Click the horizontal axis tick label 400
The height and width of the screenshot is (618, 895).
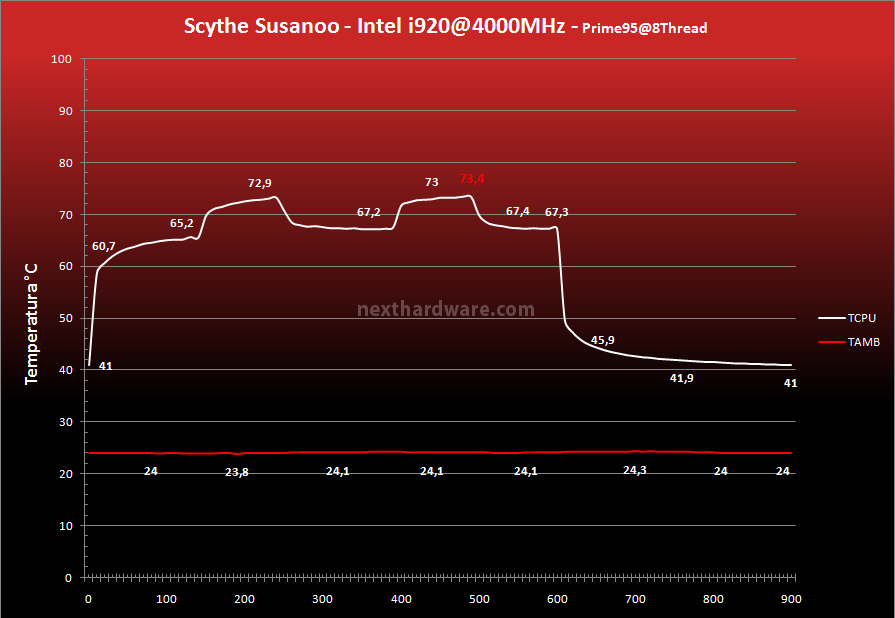(x=401, y=599)
